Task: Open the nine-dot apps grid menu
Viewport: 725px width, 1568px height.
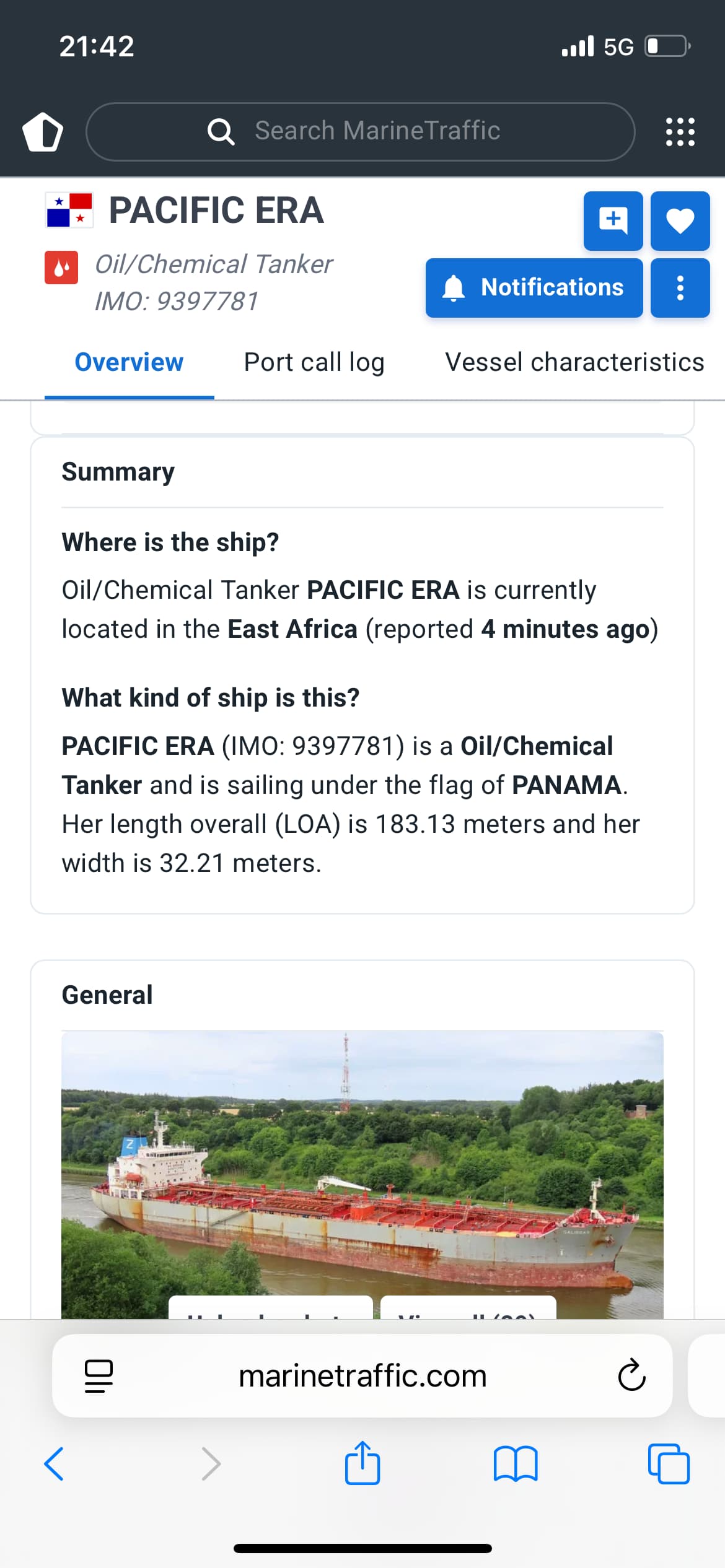Action: pyautogui.click(x=680, y=132)
